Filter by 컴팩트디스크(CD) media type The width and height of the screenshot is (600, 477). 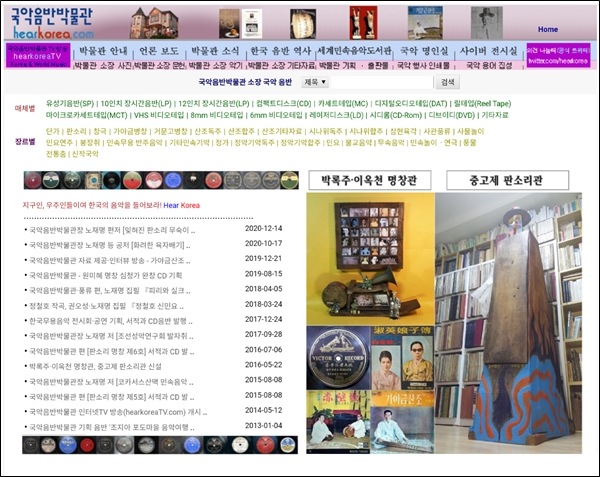[284, 104]
